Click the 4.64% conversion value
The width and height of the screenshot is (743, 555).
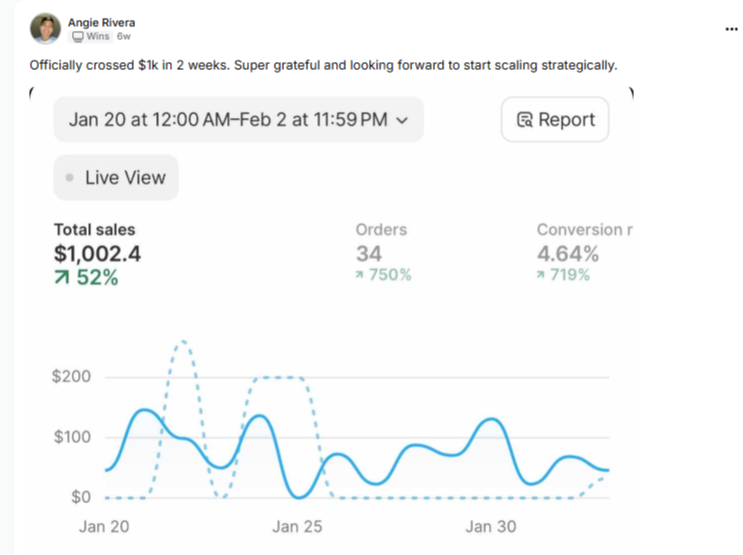tap(568, 254)
